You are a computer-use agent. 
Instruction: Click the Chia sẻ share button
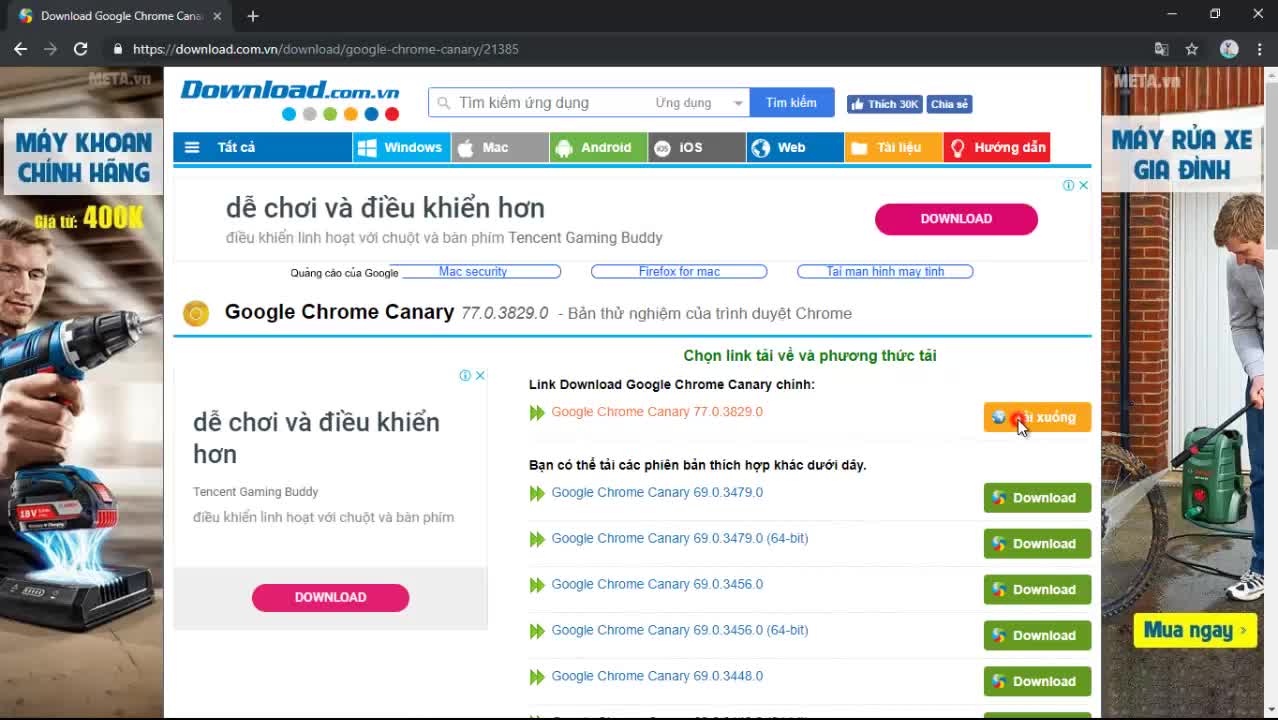949,104
